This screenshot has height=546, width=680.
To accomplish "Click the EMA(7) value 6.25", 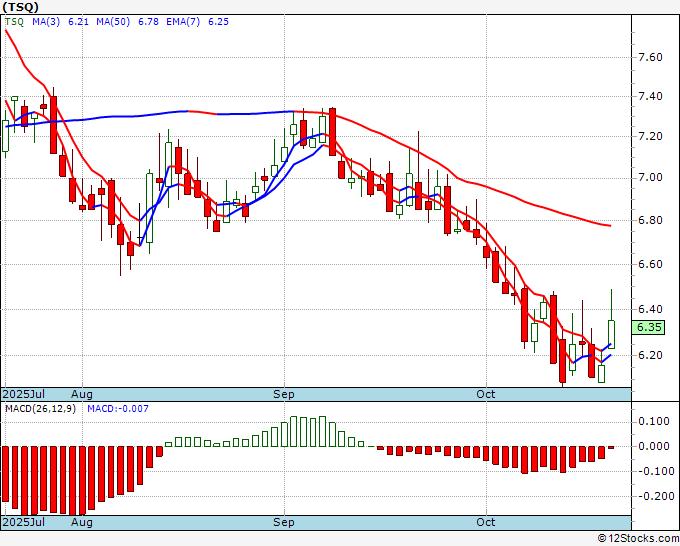I will point(218,22).
